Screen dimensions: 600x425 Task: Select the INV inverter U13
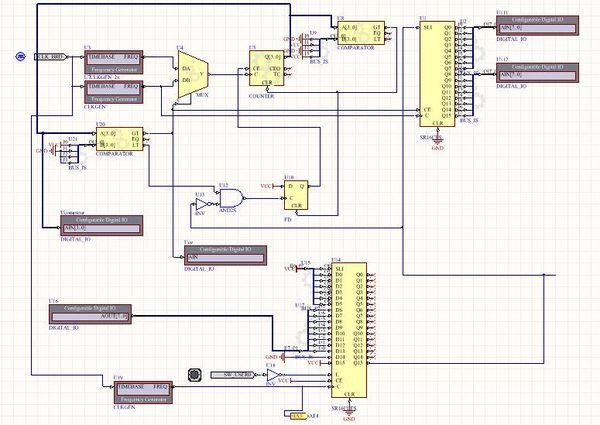tap(203, 206)
